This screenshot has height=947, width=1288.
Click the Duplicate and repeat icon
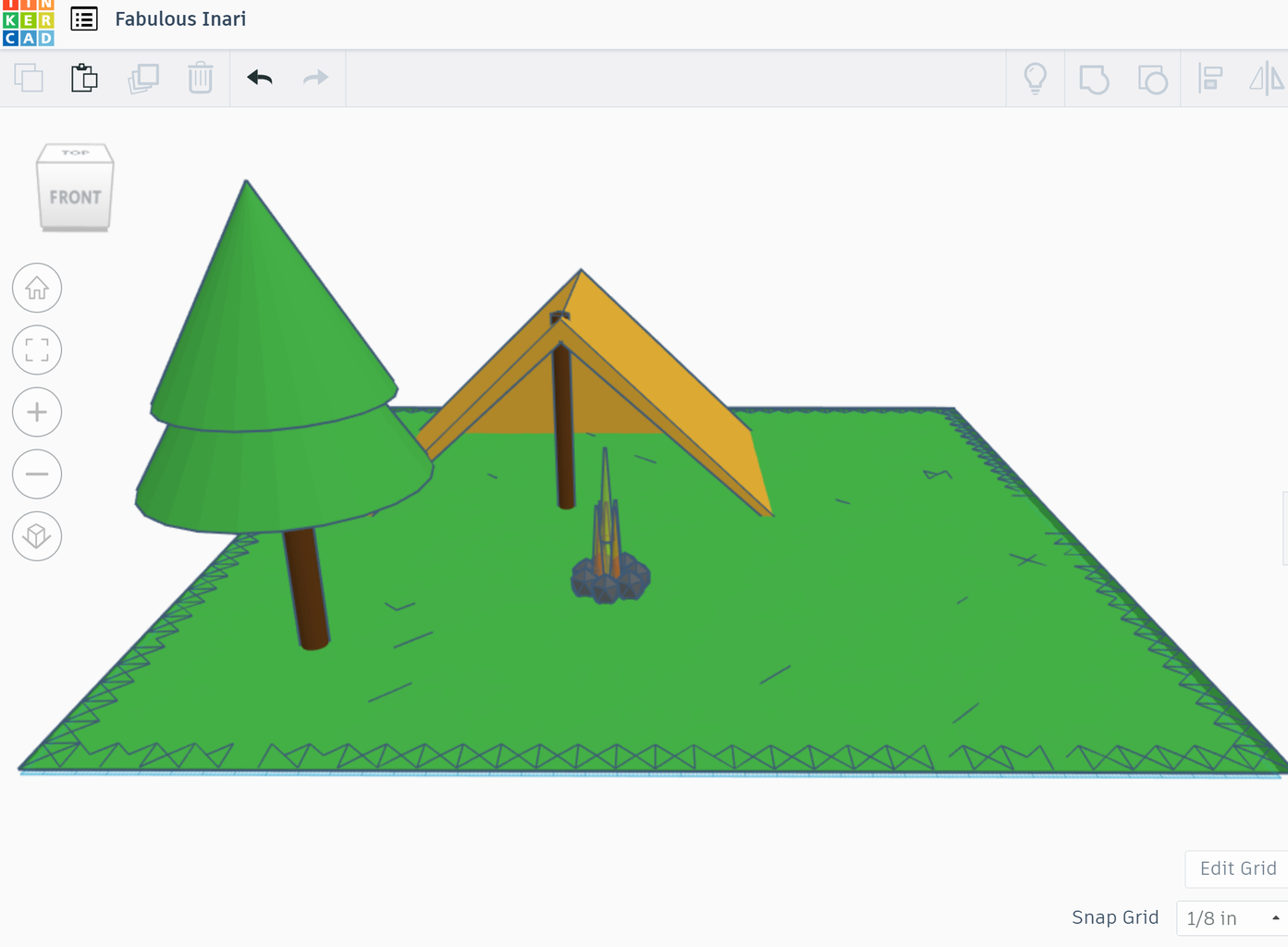(143, 79)
